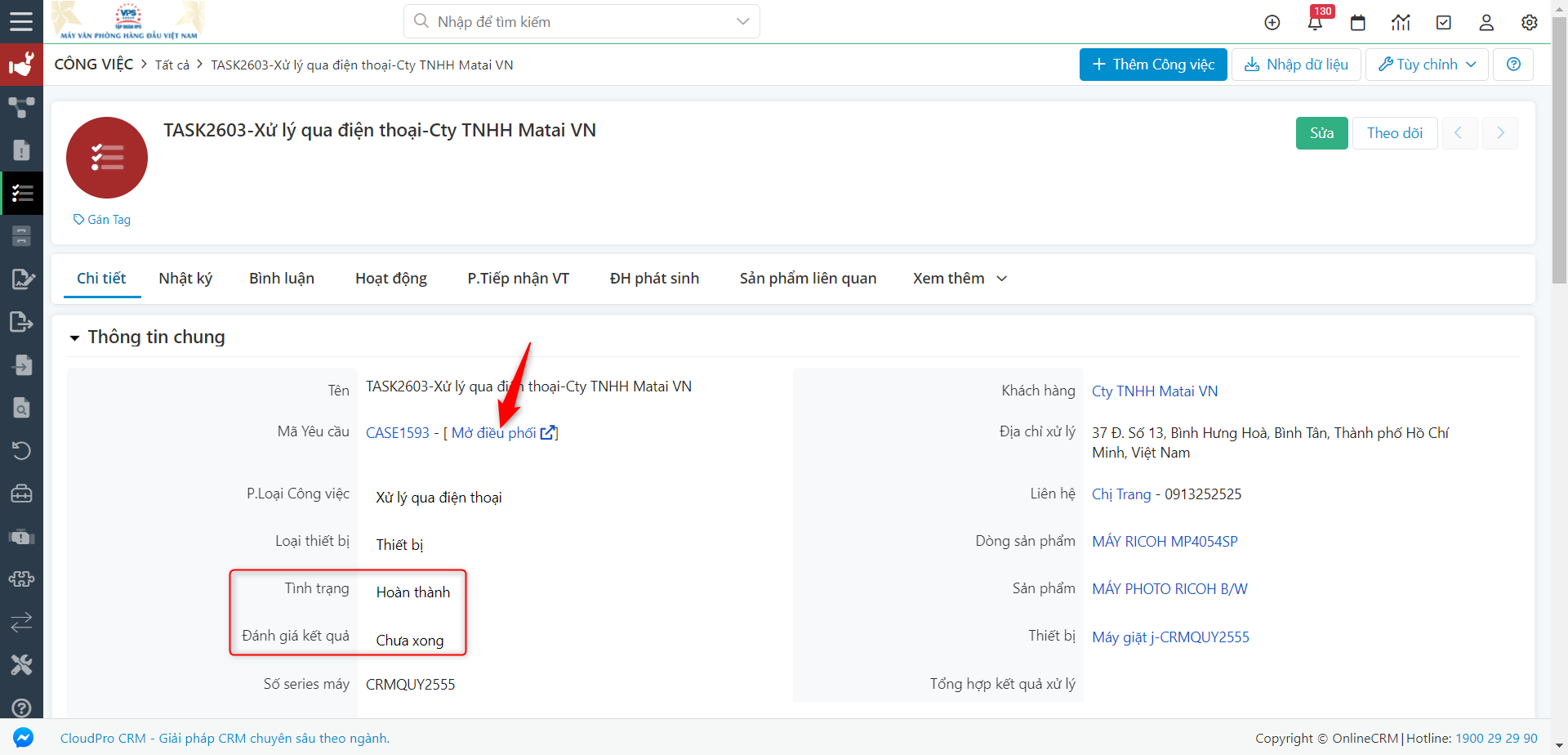
Task: Expand the Tùy chỉnh dropdown
Action: tap(1427, 65)
